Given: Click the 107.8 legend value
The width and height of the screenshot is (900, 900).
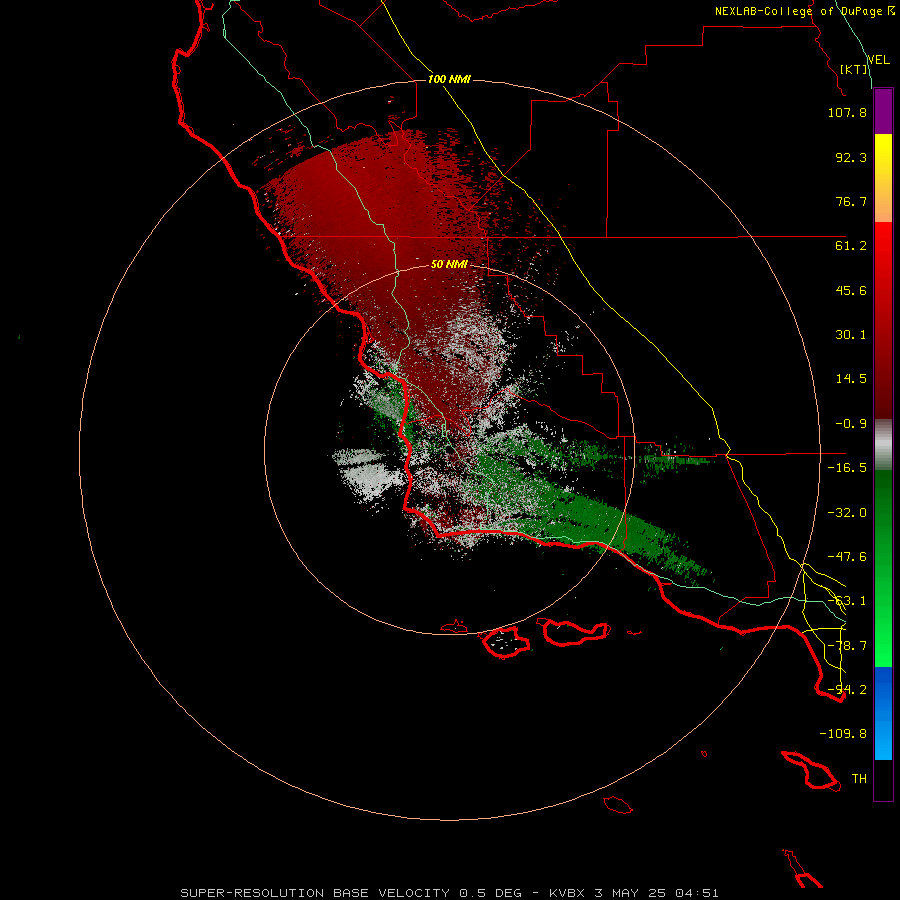Looking at the screenshot, I should (847, 112).
